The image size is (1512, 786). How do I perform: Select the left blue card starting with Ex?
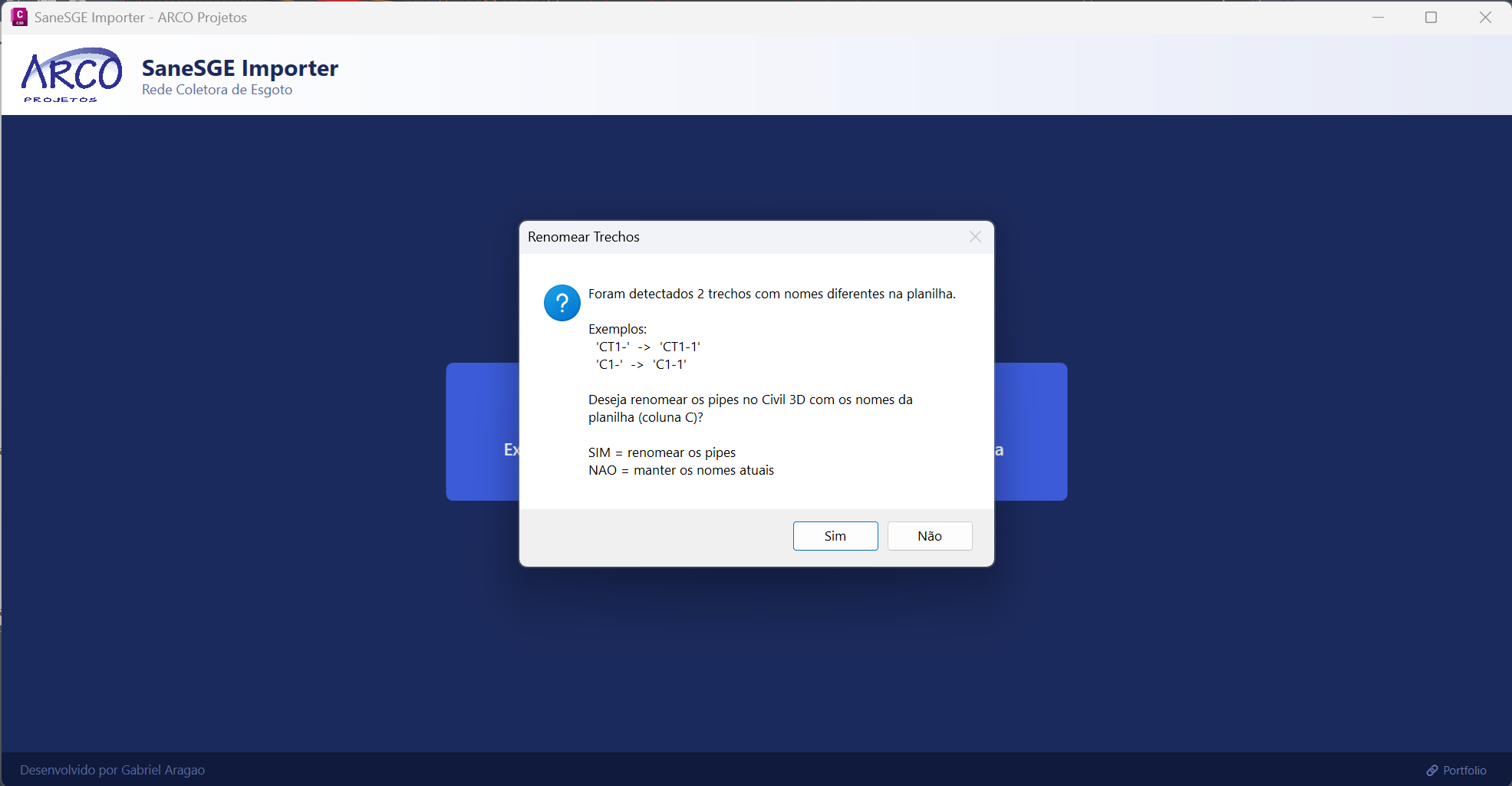(x=483, y=432)
